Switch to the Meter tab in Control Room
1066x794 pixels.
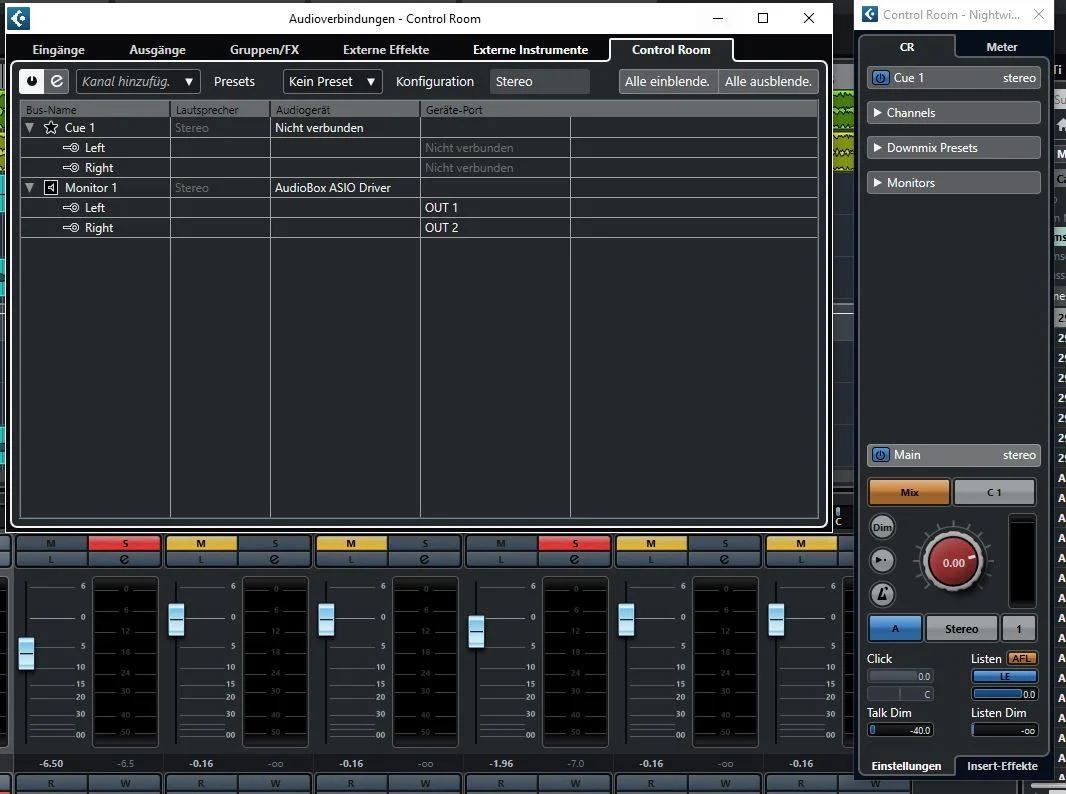1001,47
